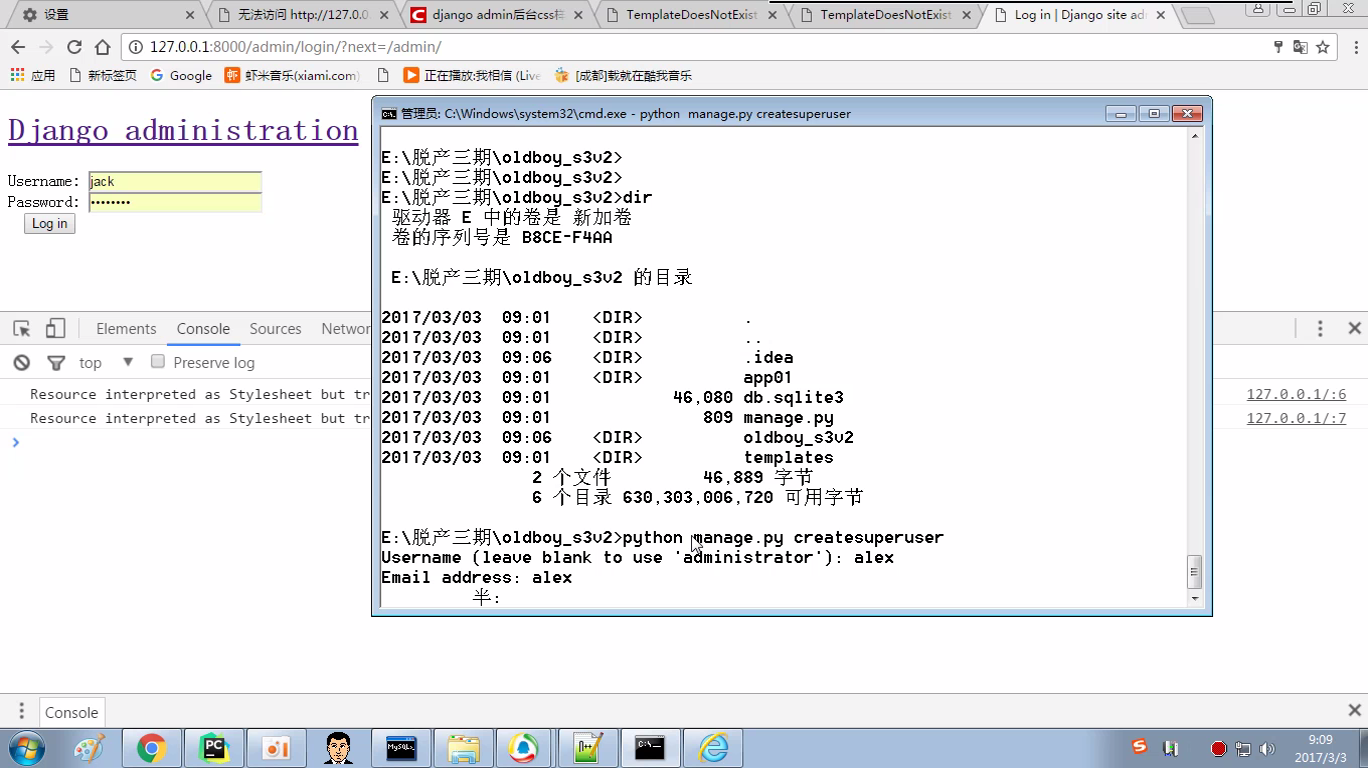Click the Sogou input method tray icon

tap(1139, 747)
